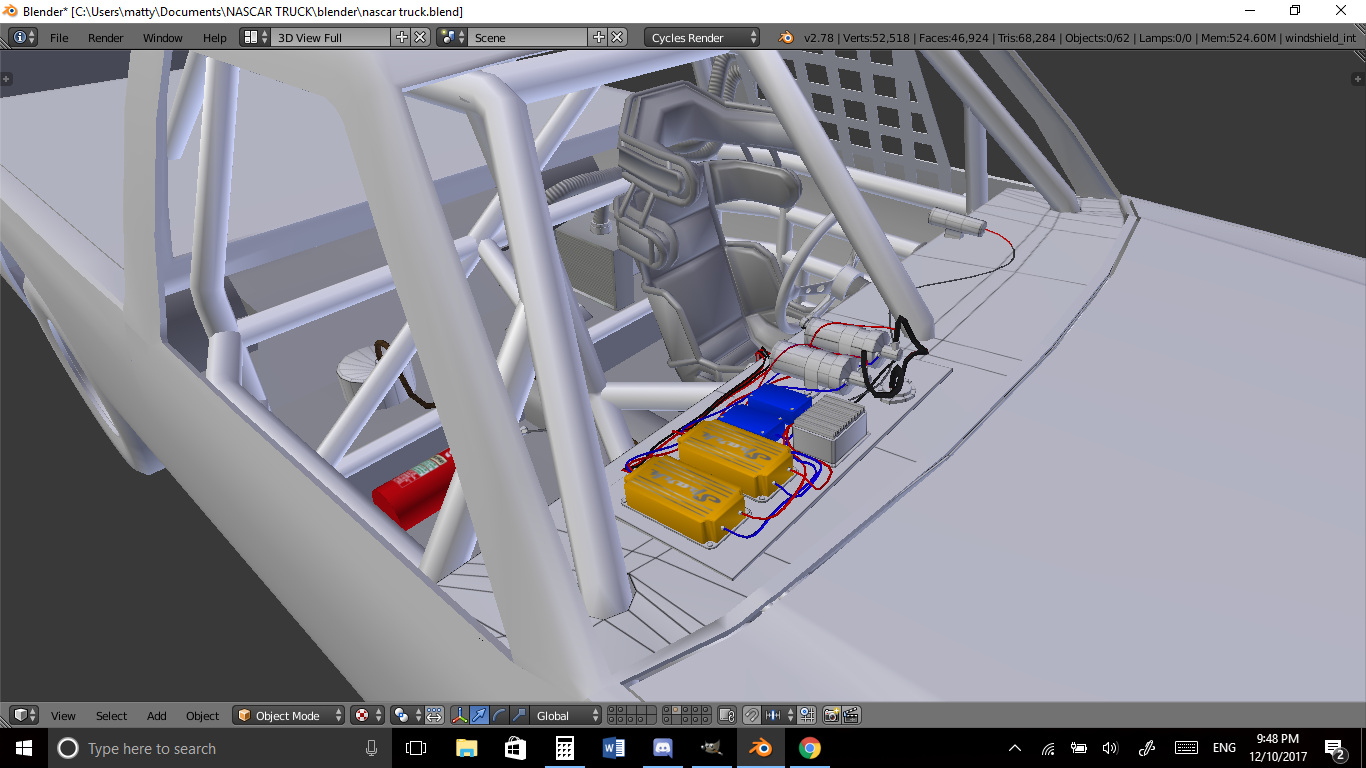The height and width of the screenshot is (768, 1366).
Task: Delete the 3D View Full screen layout
Action: (x=421, y=37)
